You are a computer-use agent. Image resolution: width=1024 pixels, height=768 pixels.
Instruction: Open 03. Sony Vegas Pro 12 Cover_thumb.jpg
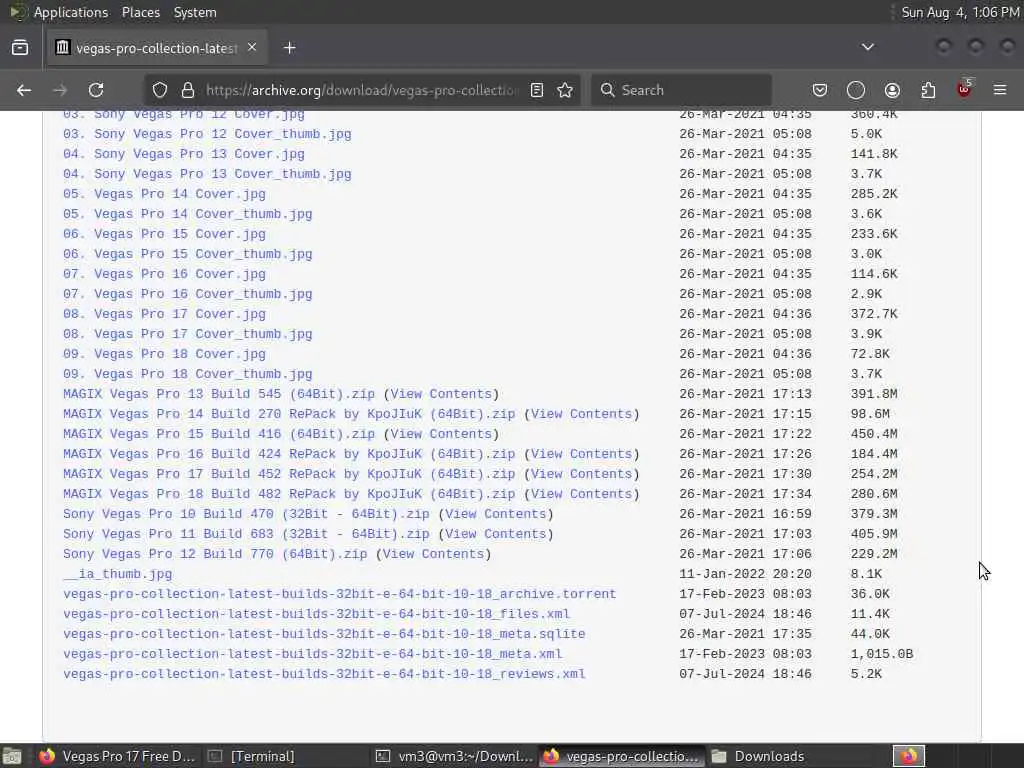(x=207, y=134)
